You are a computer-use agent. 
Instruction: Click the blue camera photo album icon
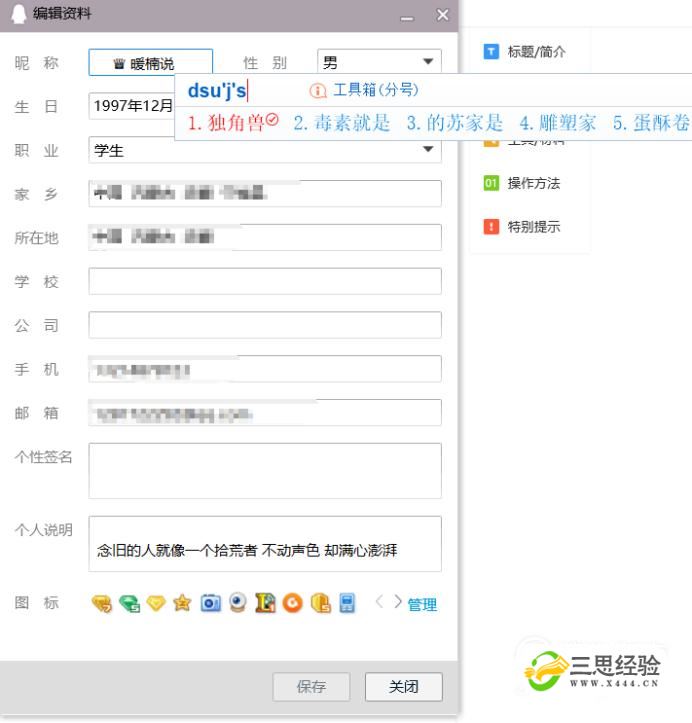[211, 603]
